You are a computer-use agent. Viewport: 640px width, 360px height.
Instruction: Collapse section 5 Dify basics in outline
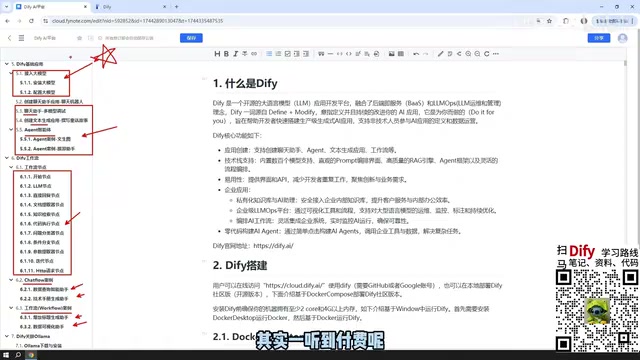point(7,64)
